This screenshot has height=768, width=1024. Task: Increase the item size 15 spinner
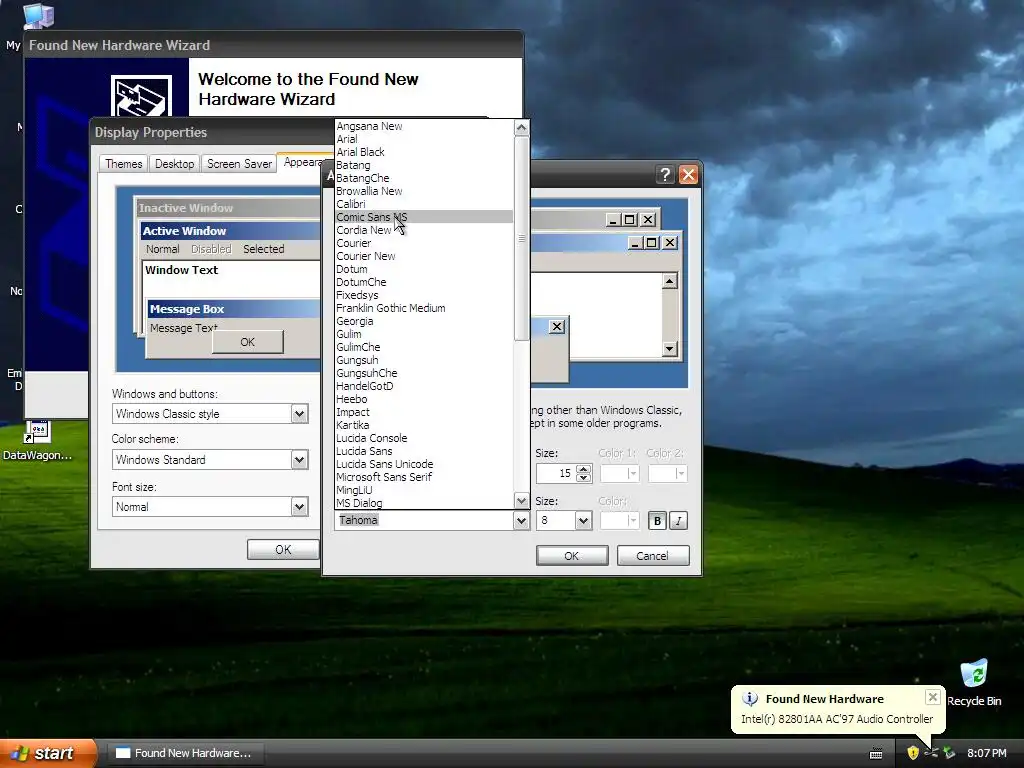[584, 468]
